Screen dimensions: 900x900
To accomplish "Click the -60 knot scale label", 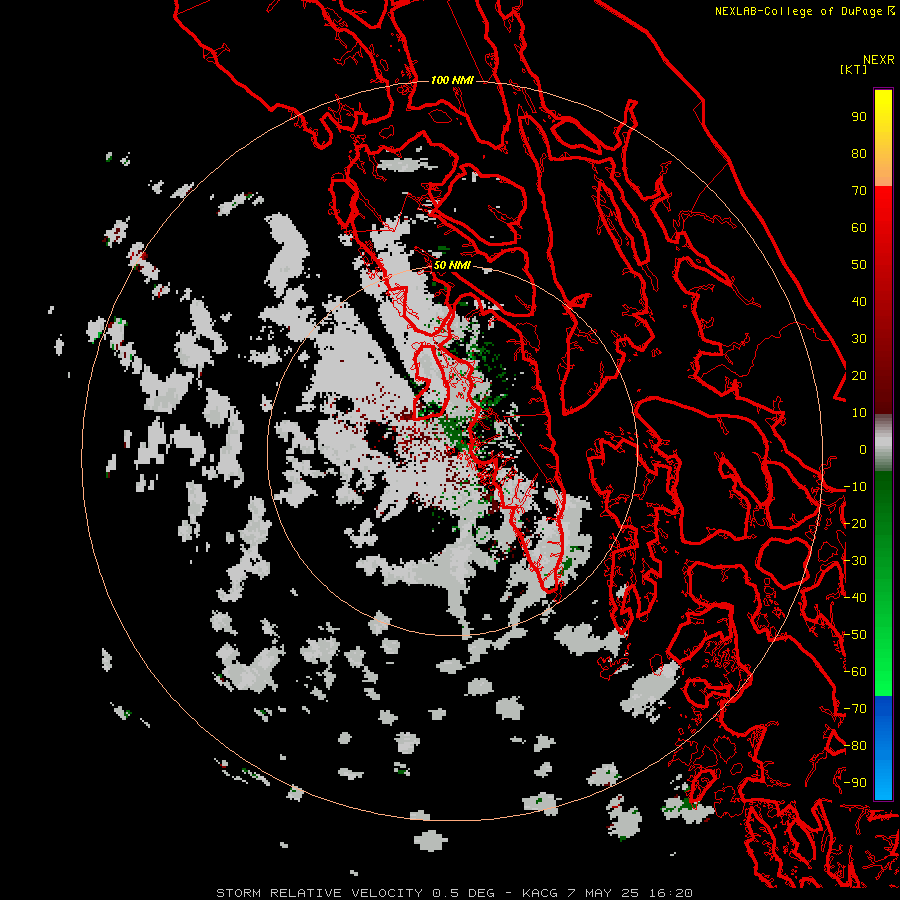I will 855,672.
